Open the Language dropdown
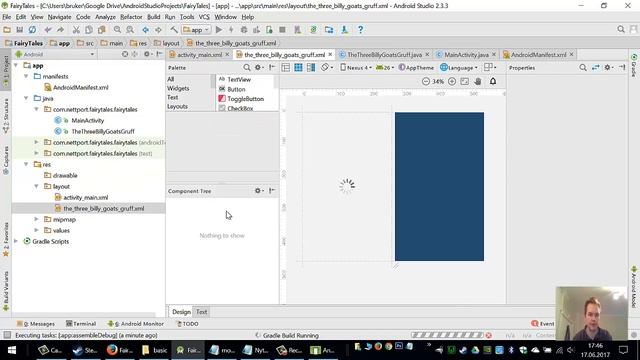 point(459,68)
